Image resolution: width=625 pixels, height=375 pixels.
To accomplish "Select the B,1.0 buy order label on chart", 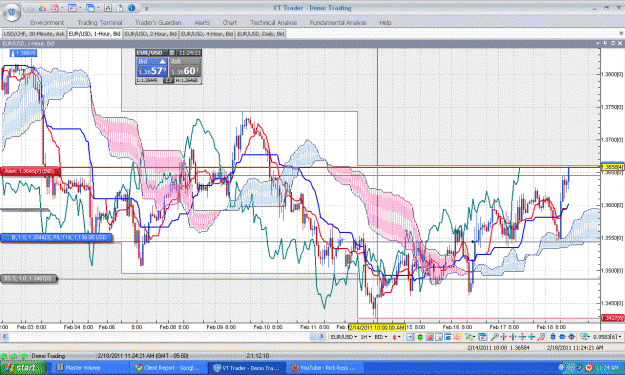I will [x=57, y=238].
